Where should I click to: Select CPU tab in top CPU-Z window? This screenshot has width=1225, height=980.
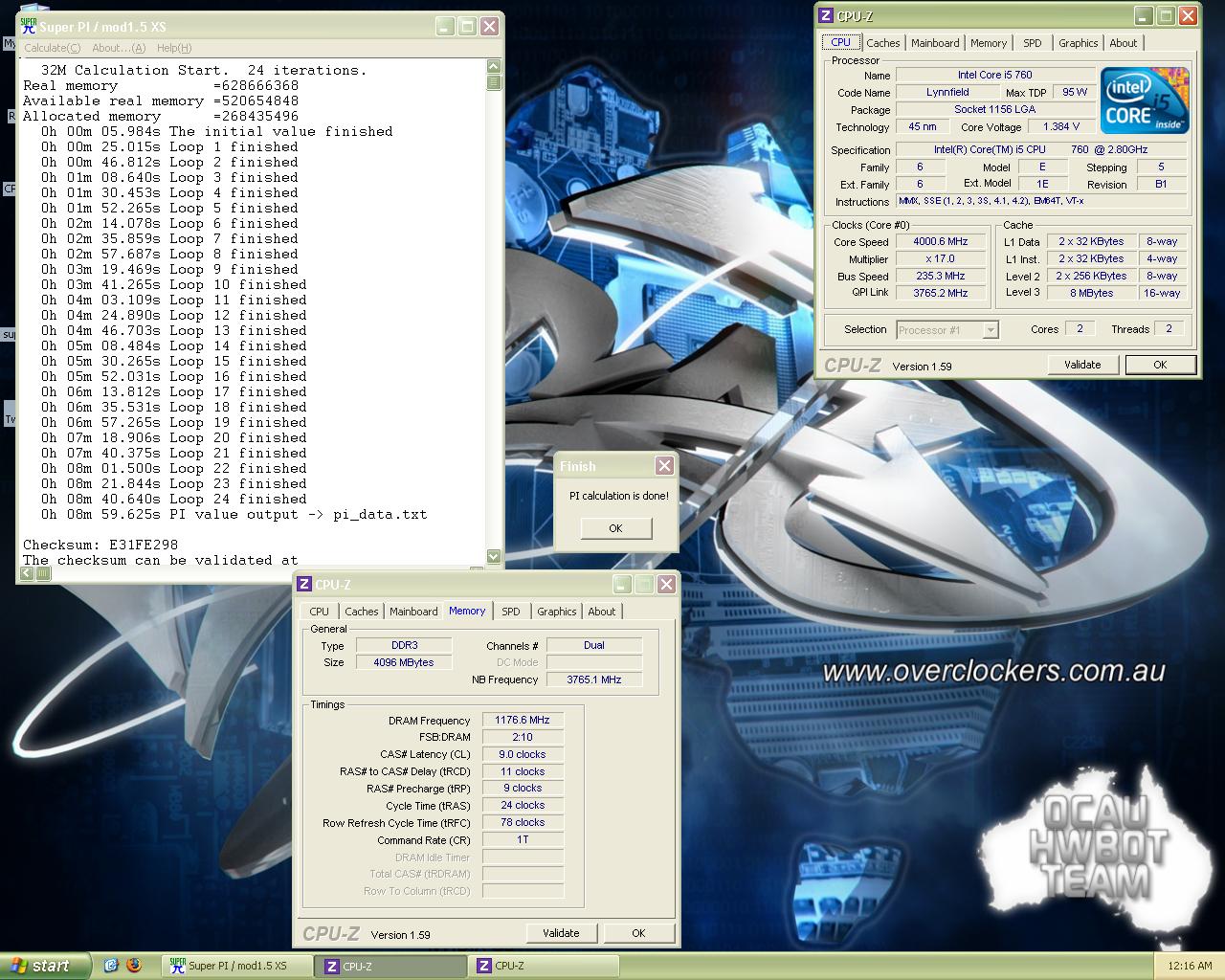point(840,42)
